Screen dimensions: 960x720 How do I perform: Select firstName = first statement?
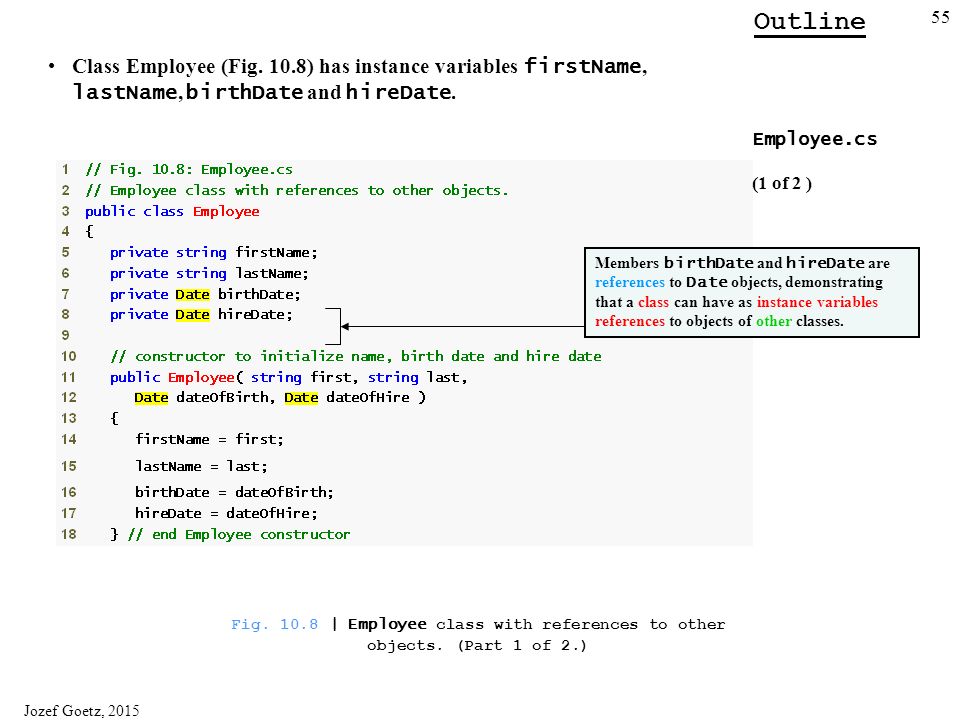[x=209, y=440]
